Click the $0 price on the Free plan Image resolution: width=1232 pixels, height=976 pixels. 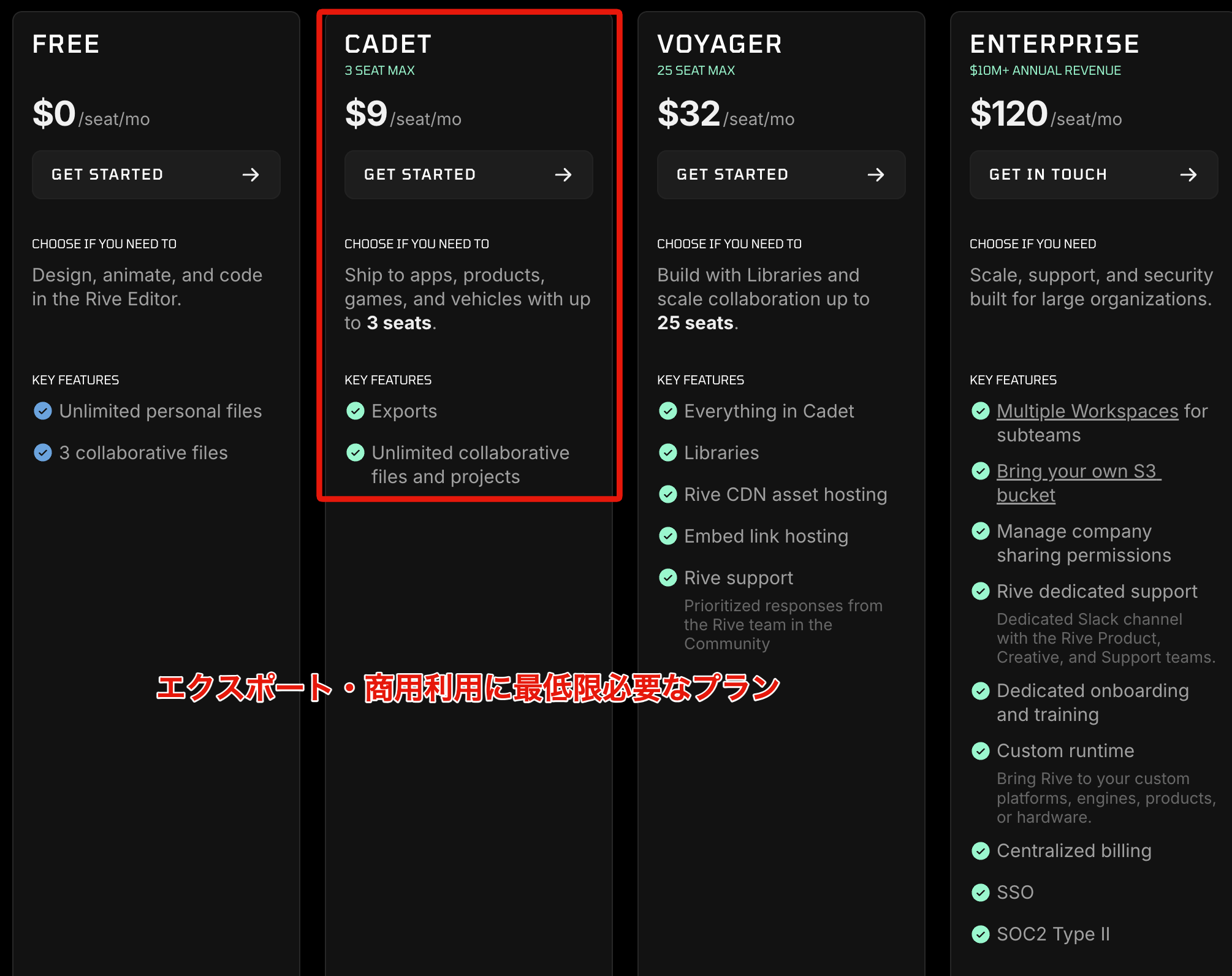coord(54,113)
